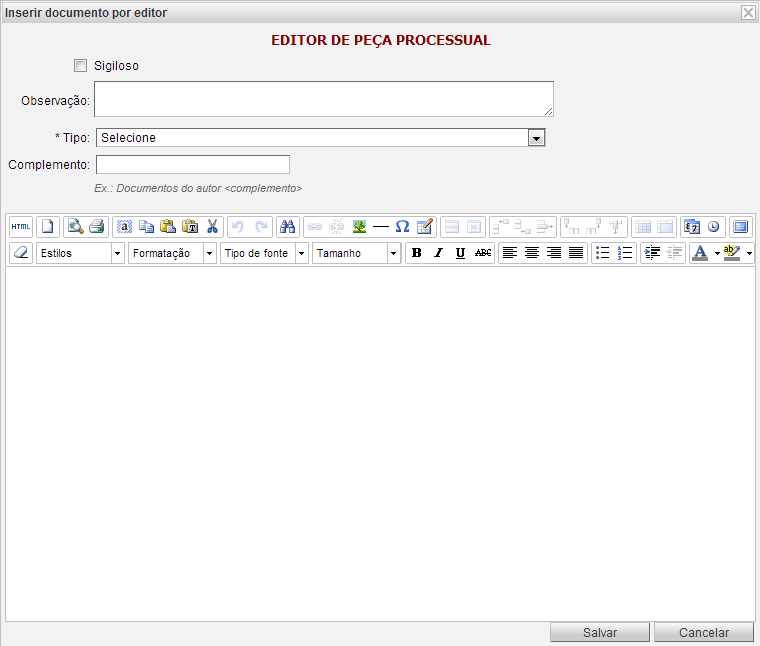Focus the Complemento input field

[193, 164]
